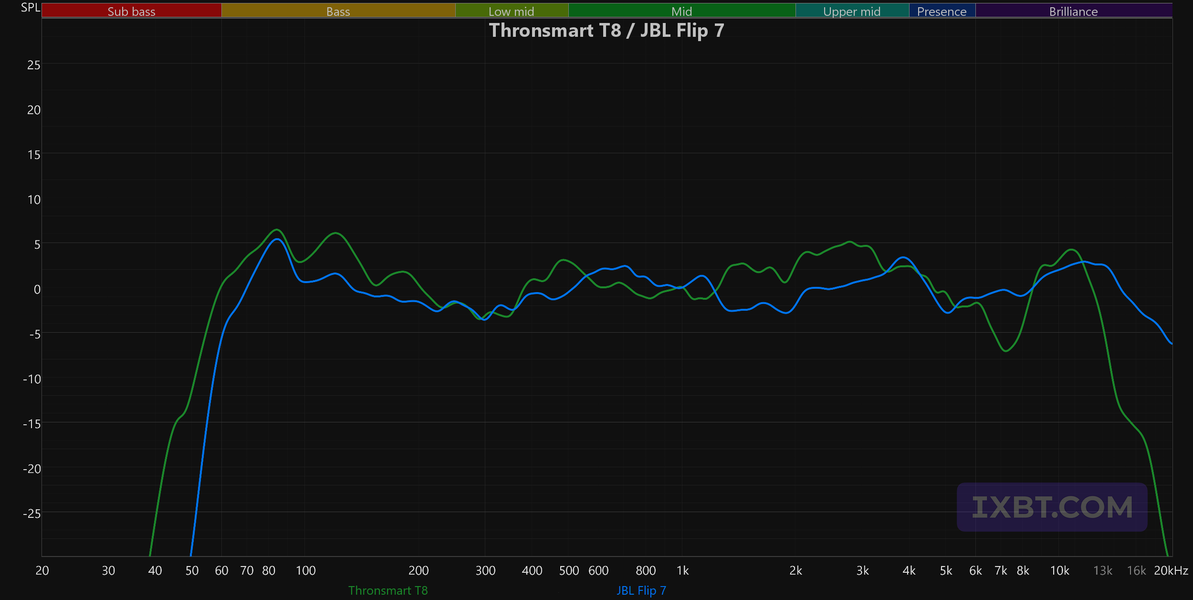Click the 10 value on the SPL axis
1193x600 pixels.
pos(33,199)
